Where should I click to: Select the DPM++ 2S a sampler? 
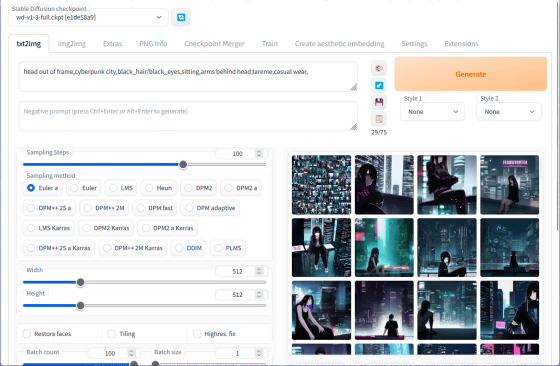point(49,208)
